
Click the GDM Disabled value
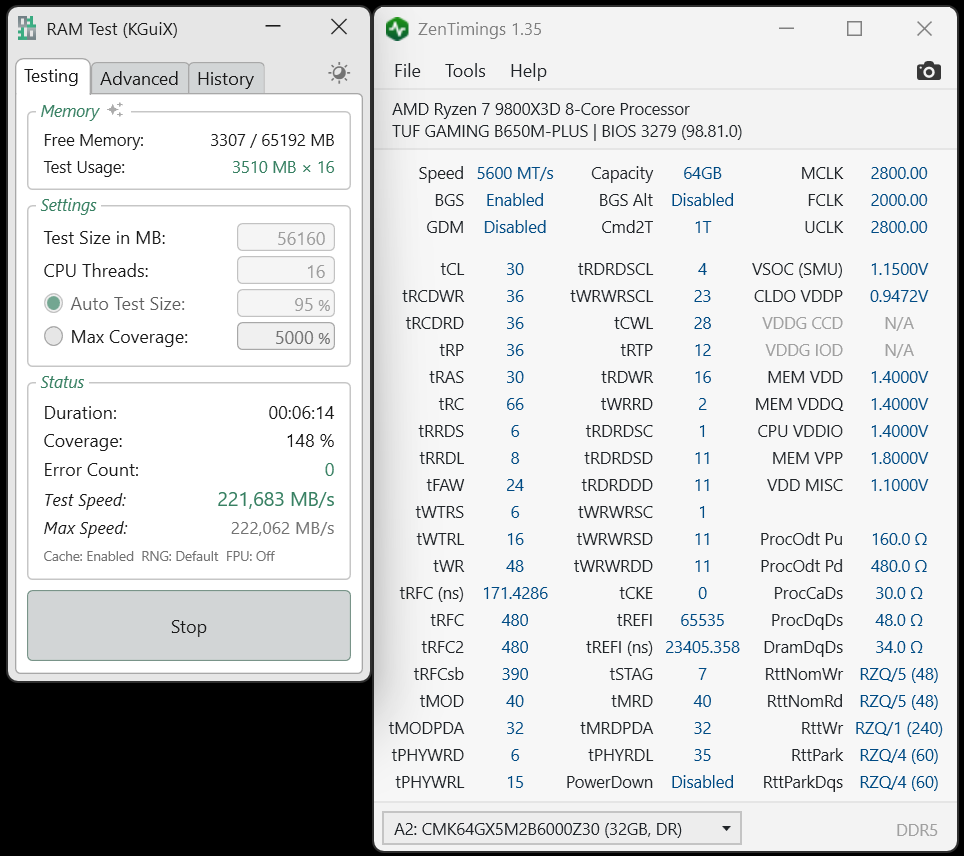[x=515, y=228]
